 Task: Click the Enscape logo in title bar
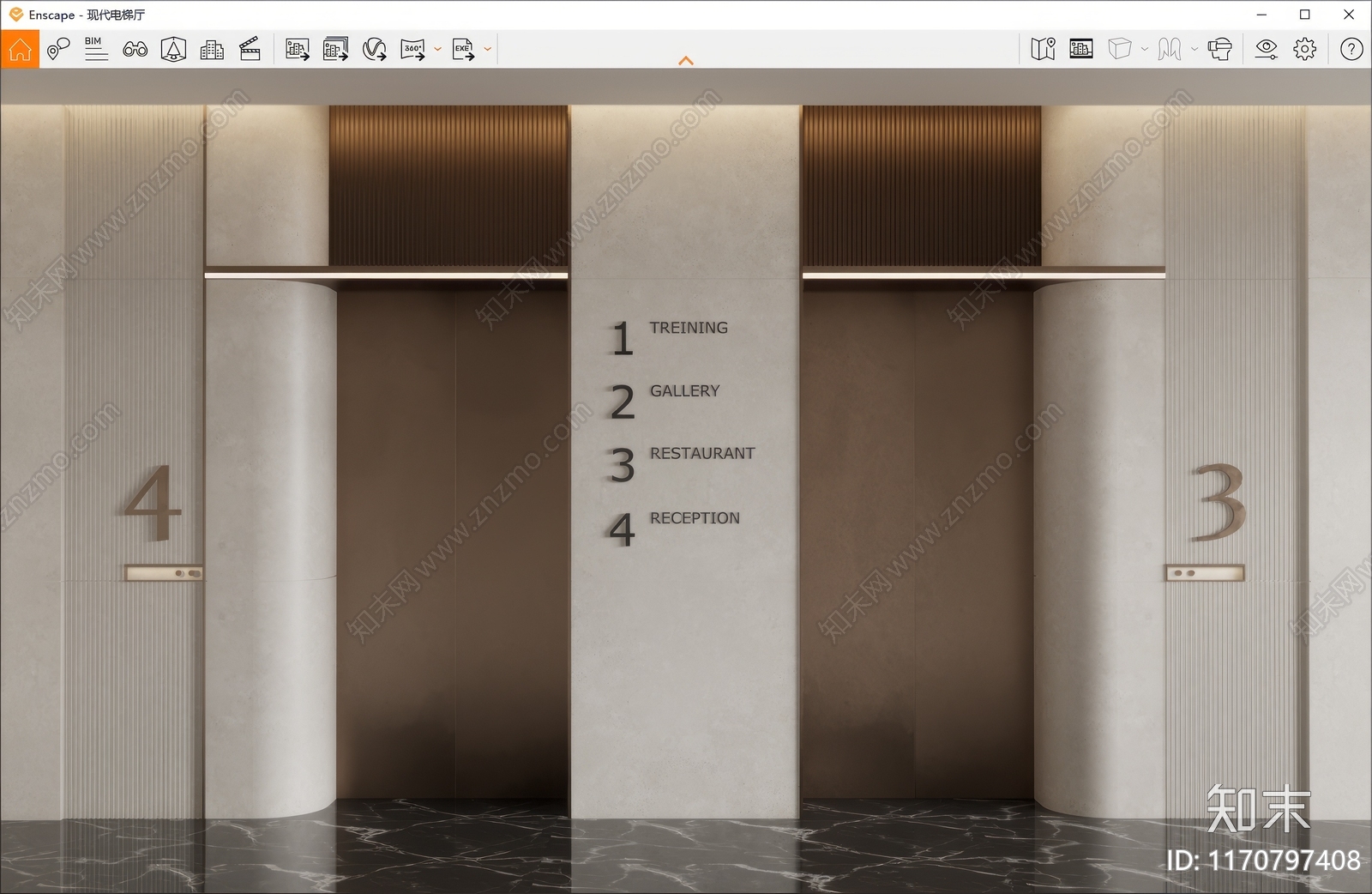[x=15, y=15]
